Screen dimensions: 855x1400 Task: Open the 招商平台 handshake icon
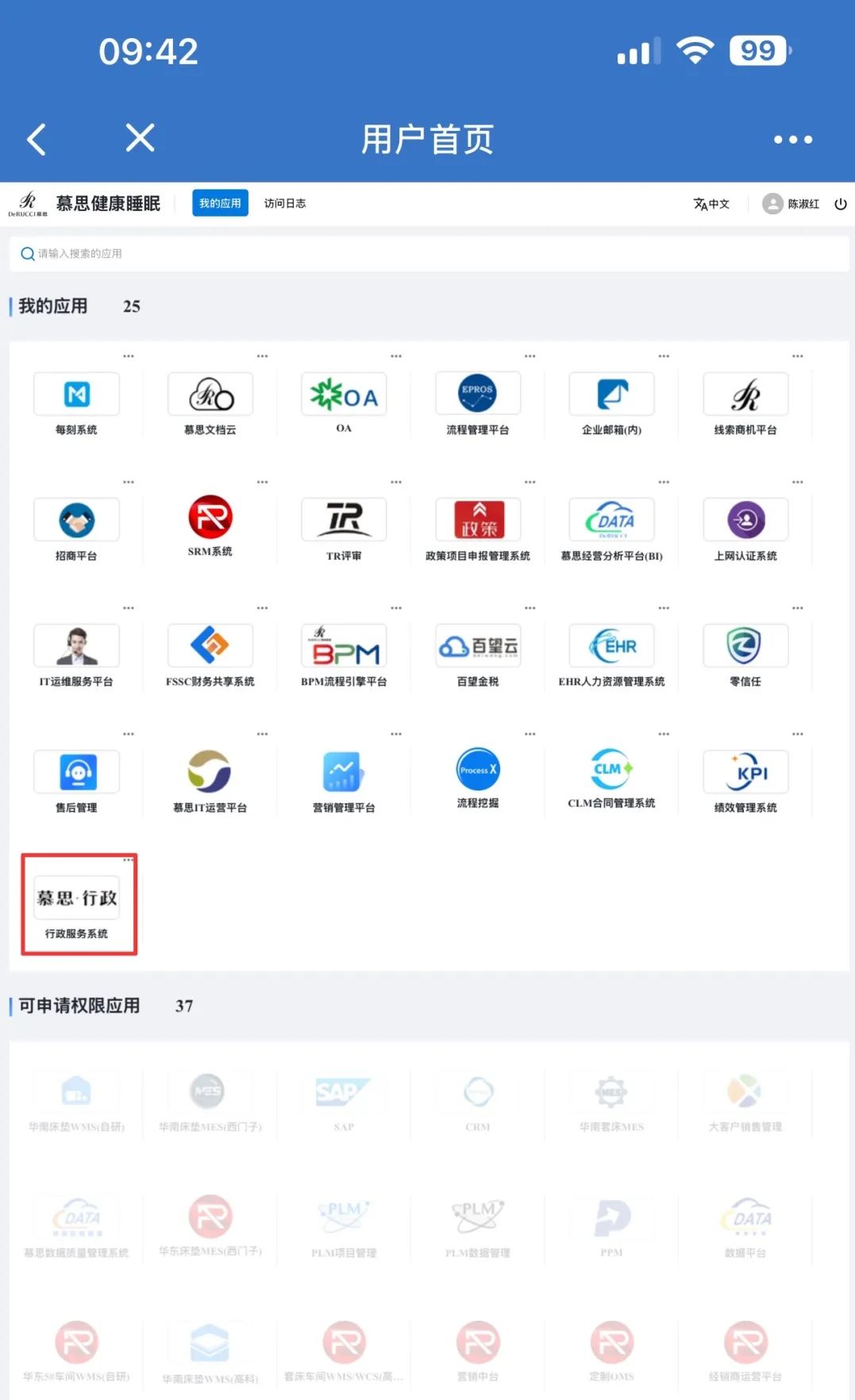[x=76, y=520]
